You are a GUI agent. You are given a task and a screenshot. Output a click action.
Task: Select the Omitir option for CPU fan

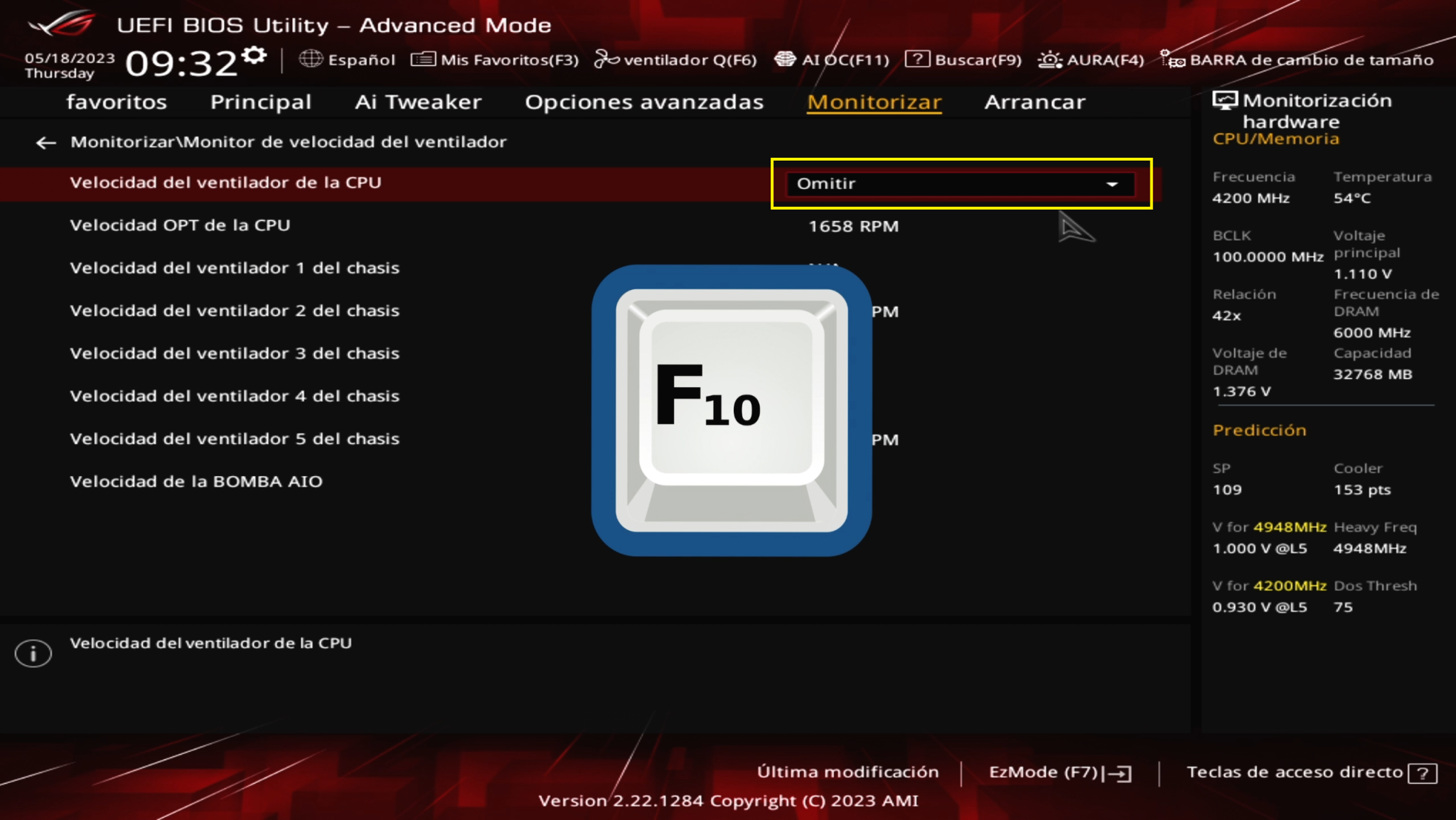[827, 184]
